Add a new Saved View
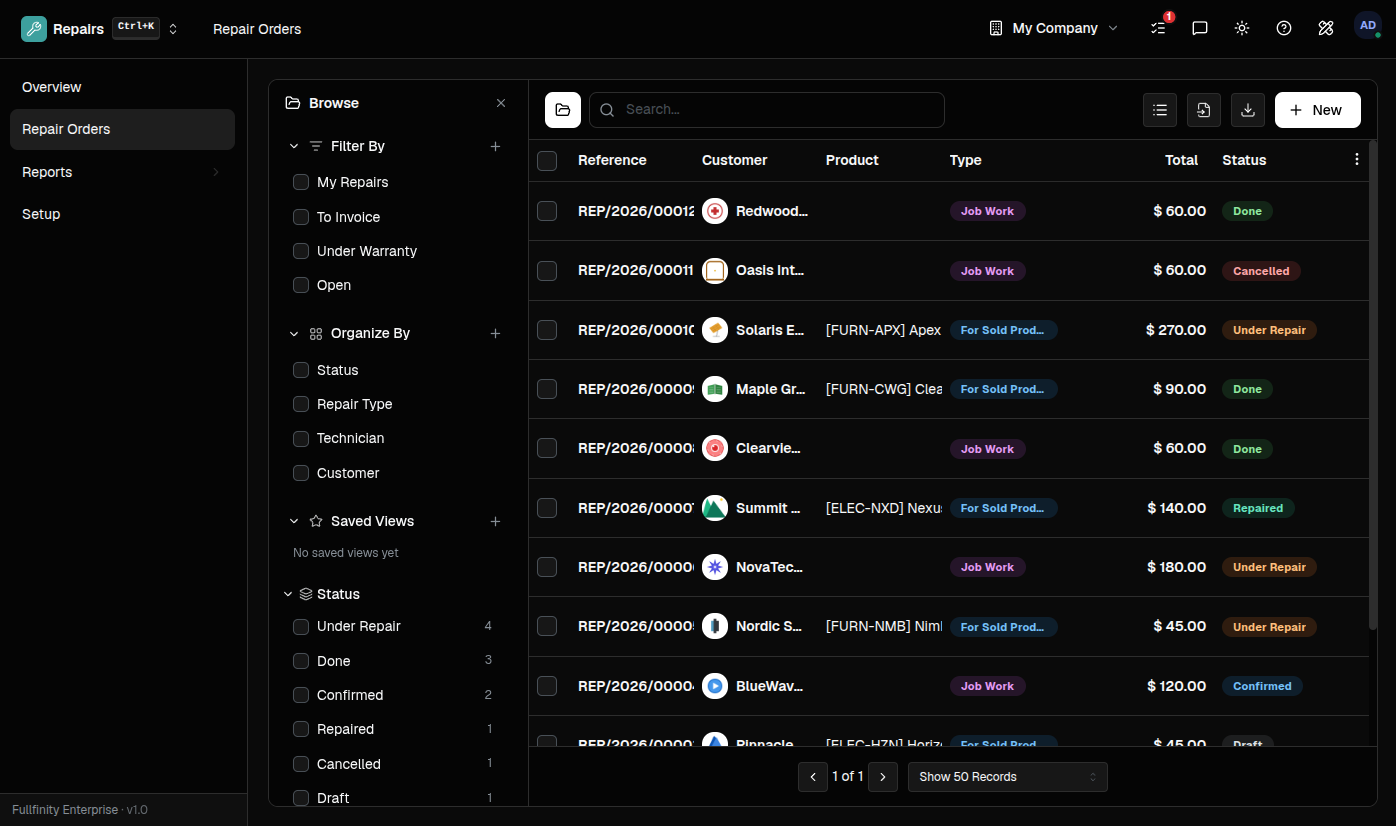Viewport: 1396px width, 826px height. pyautogui.click(x=495, y=521)
